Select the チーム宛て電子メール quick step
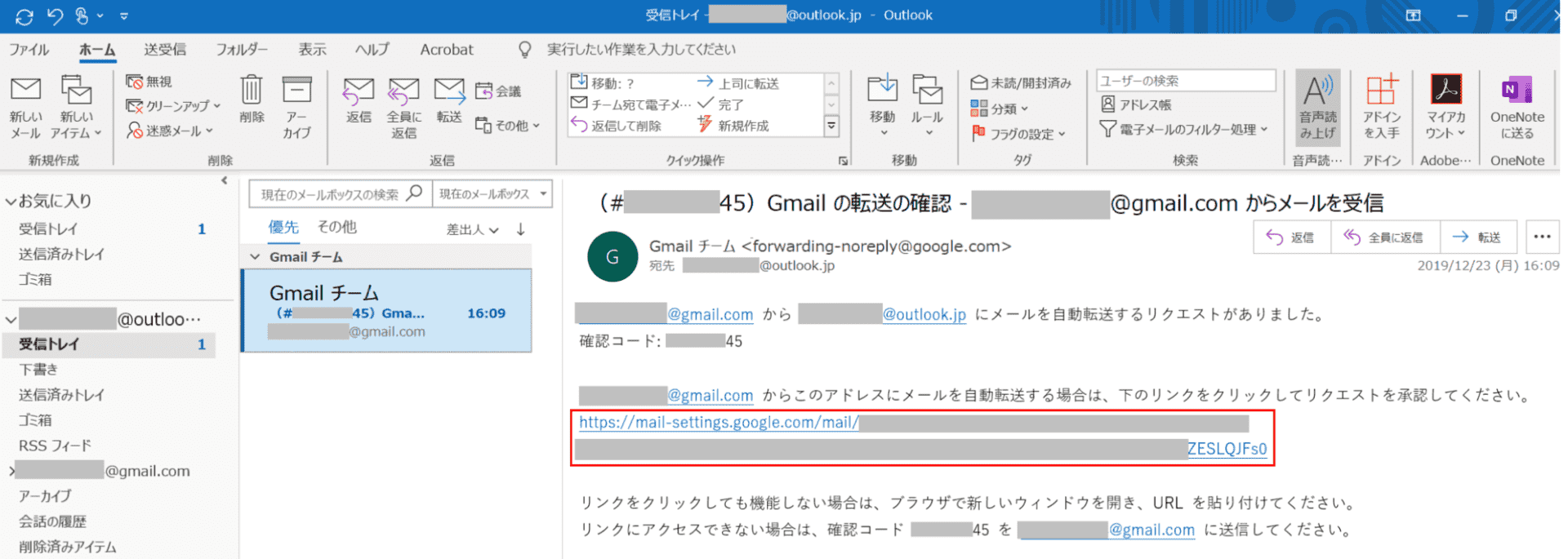 (630, 104)
